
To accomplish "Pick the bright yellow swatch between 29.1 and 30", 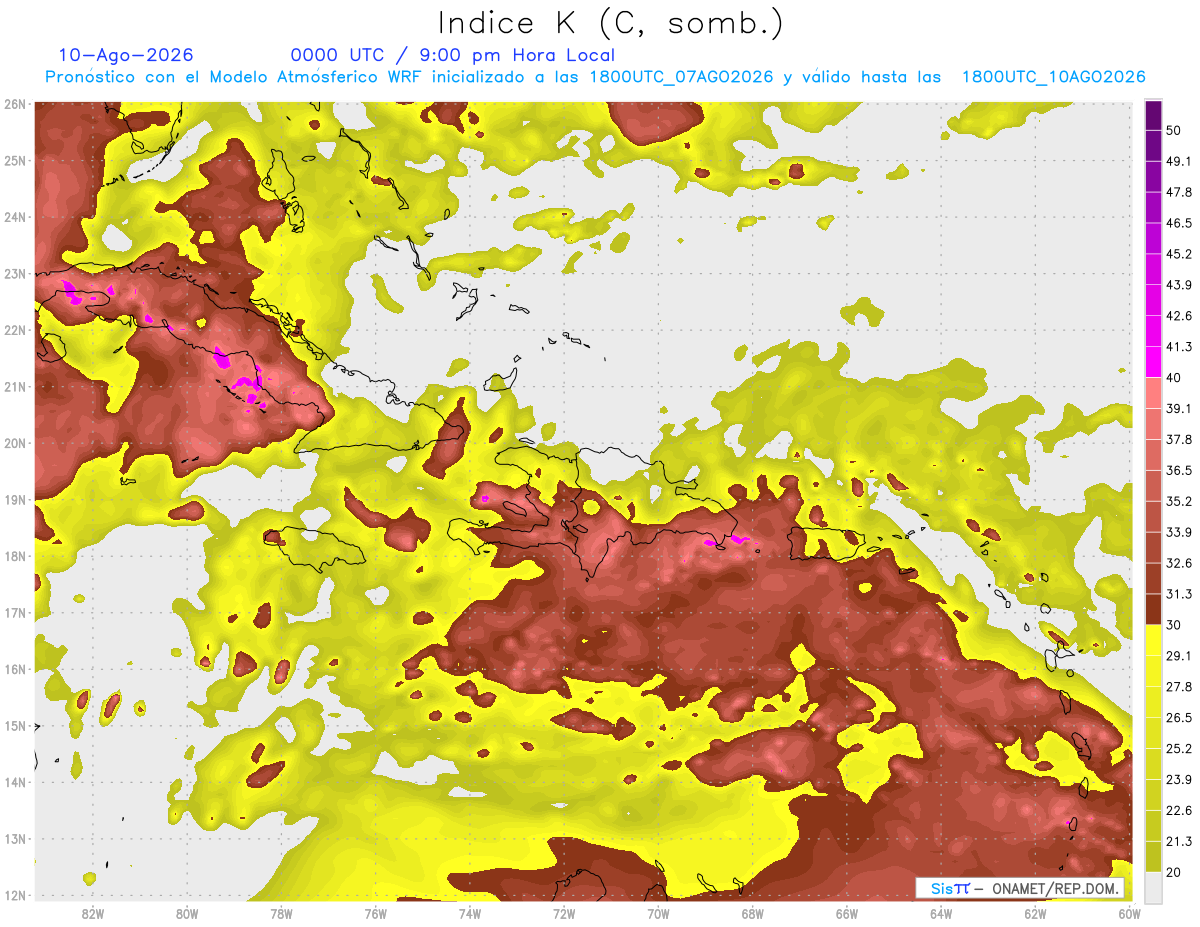I will point(1153,640).
